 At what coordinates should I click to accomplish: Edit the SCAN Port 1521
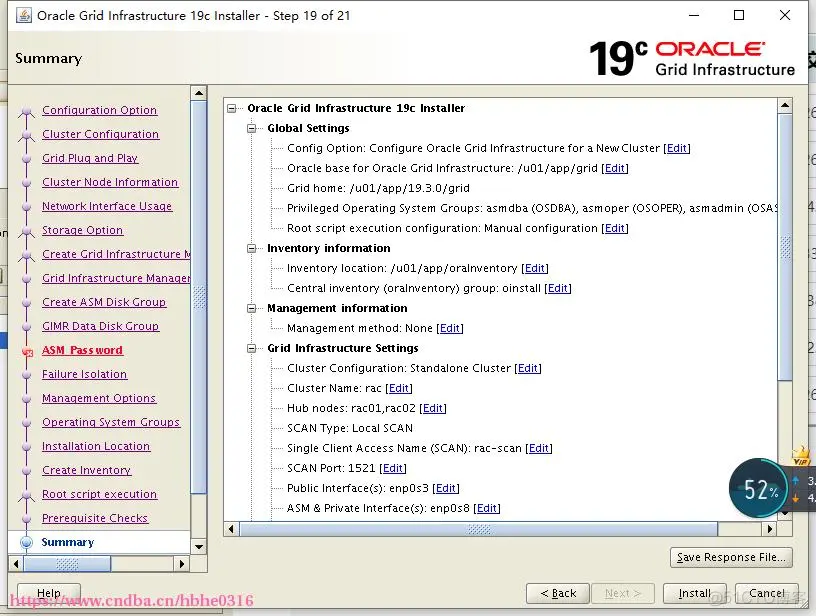click(x=393, y=468)
